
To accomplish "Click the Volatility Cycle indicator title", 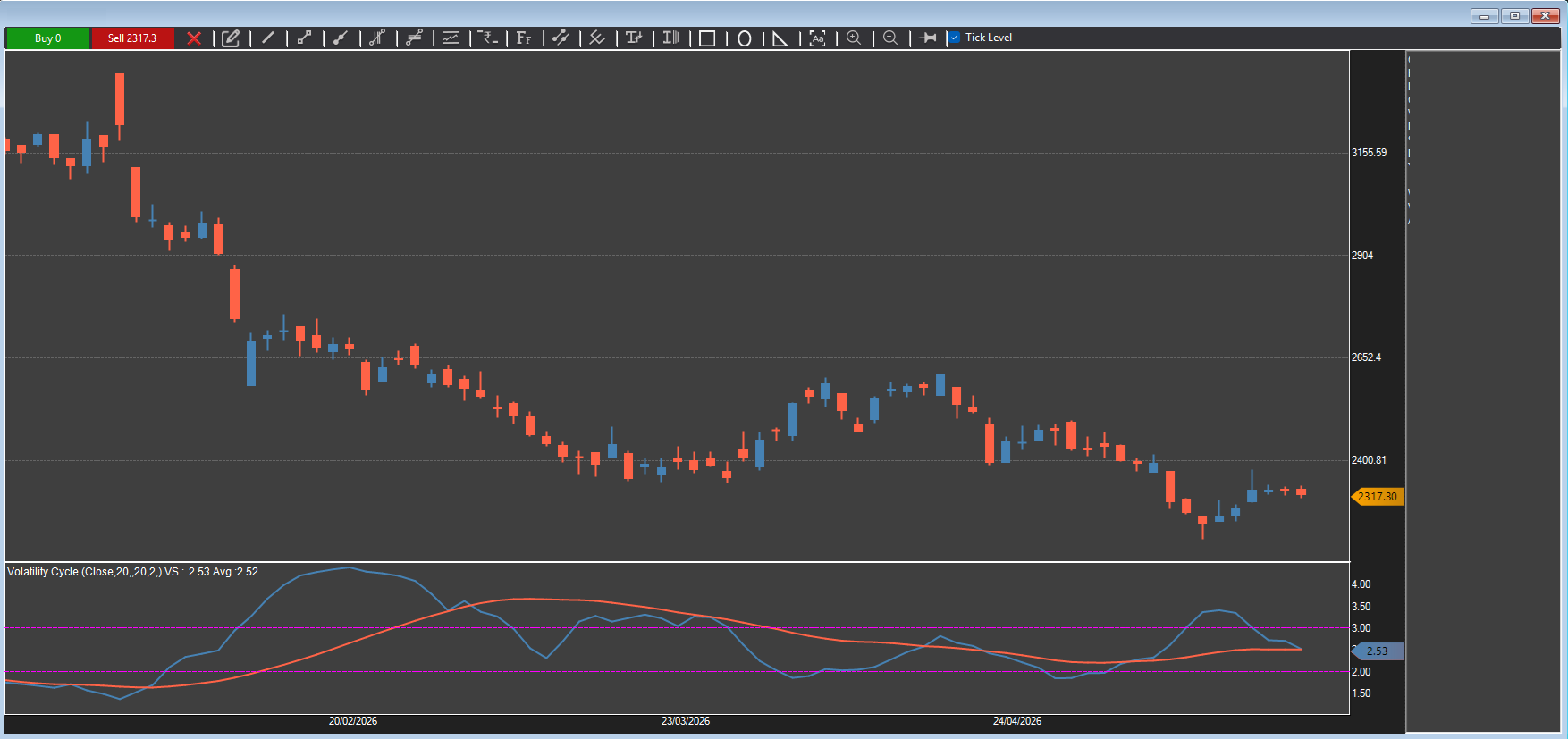I will pos(132,572).
